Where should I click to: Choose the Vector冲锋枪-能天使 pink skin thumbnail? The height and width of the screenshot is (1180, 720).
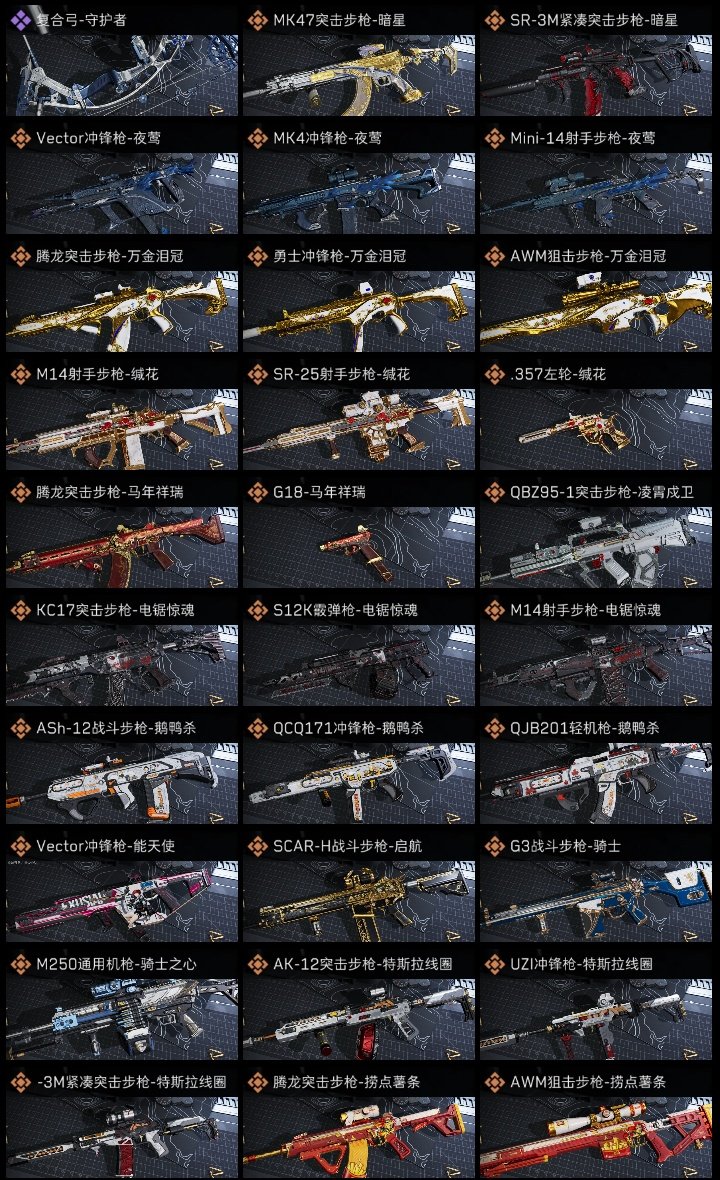pos(122,902)
